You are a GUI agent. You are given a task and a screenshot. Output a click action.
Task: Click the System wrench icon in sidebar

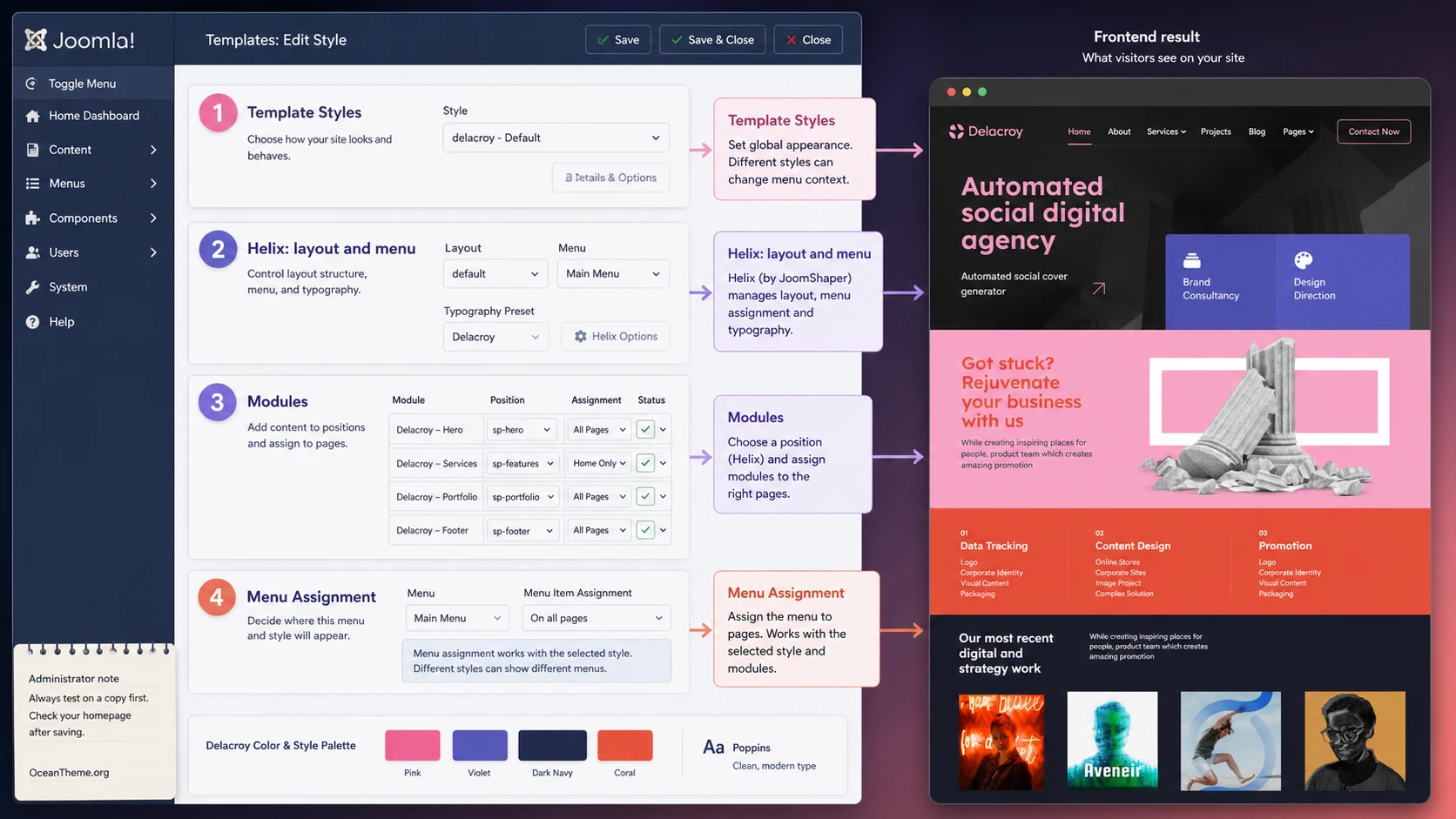(32, 287)
